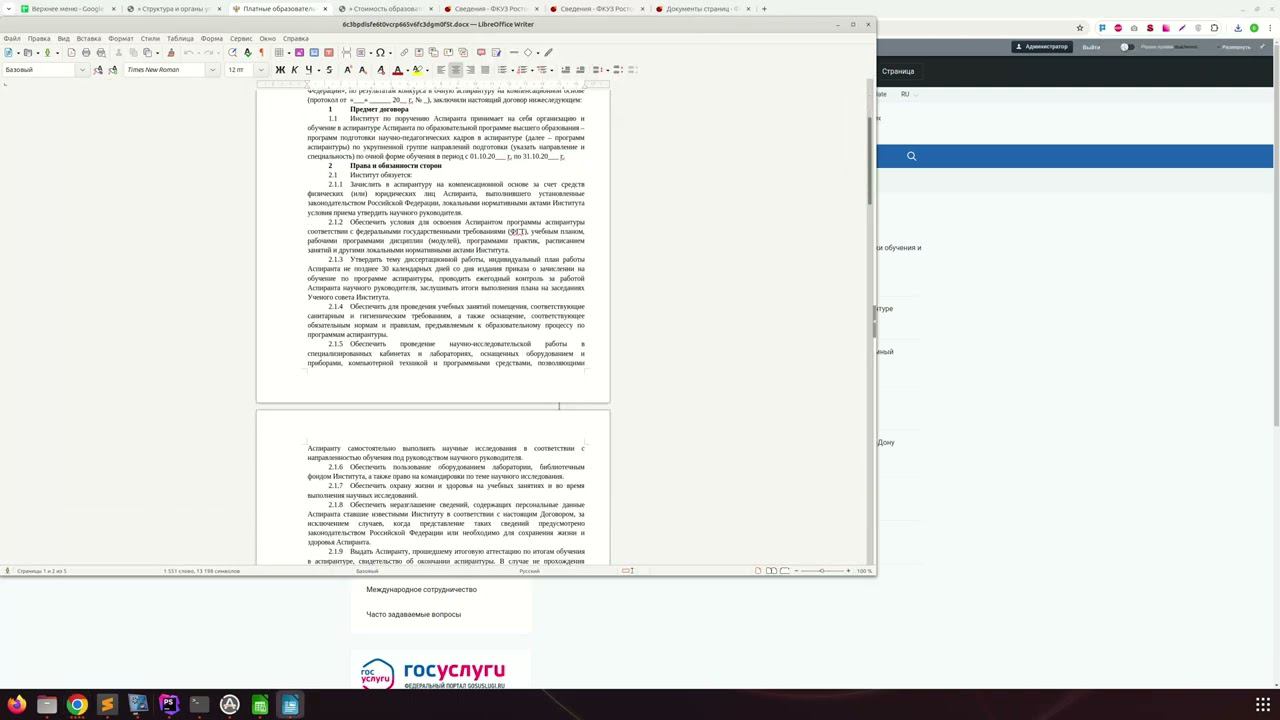This screenshot has height=720, width=1280.
Task: Toggle Strikethrough (S) formatting
Action: point(329,69)
